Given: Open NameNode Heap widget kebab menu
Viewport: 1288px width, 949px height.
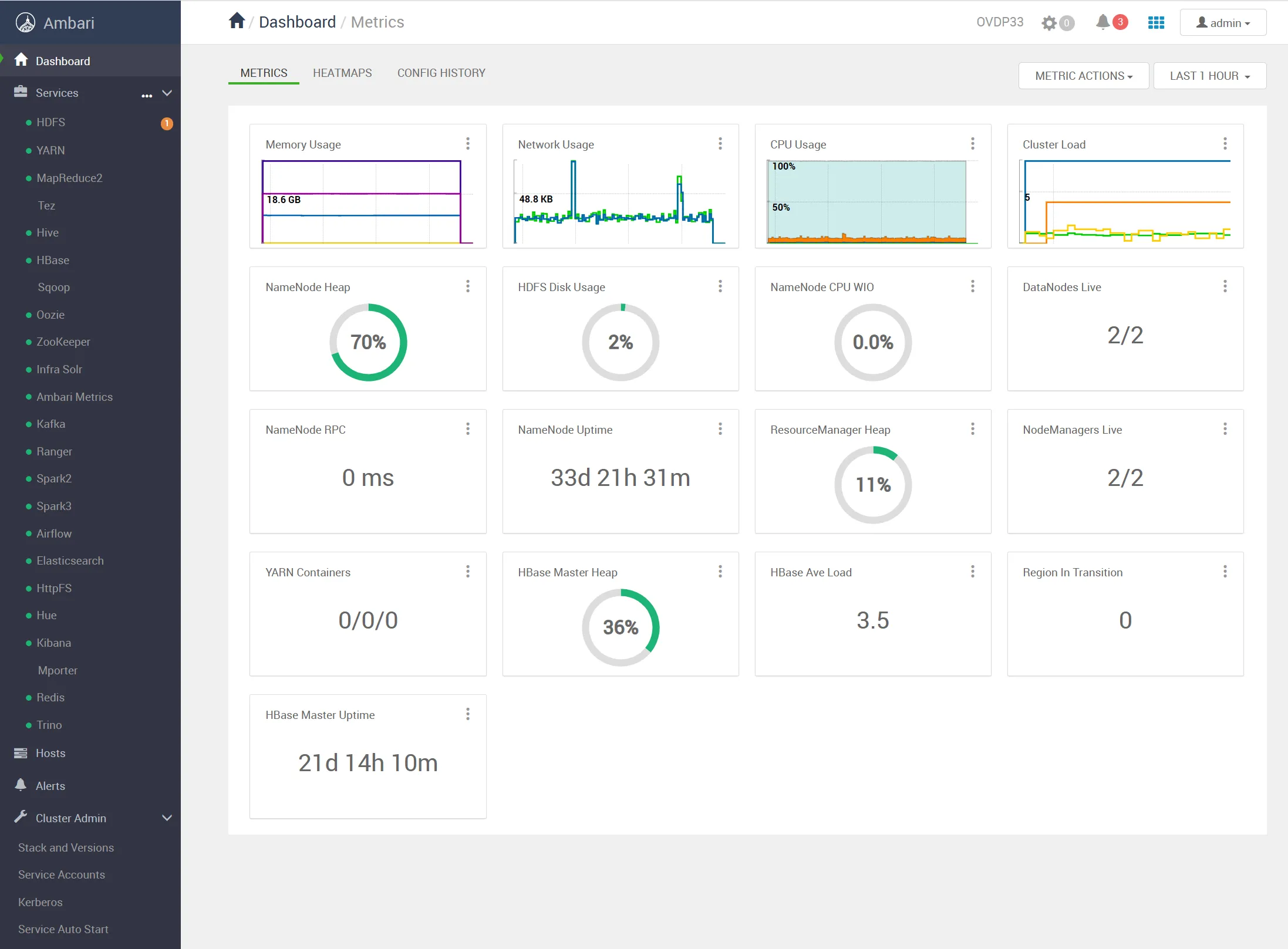Looking at the screenshot, I should click(x=468, y=286).
